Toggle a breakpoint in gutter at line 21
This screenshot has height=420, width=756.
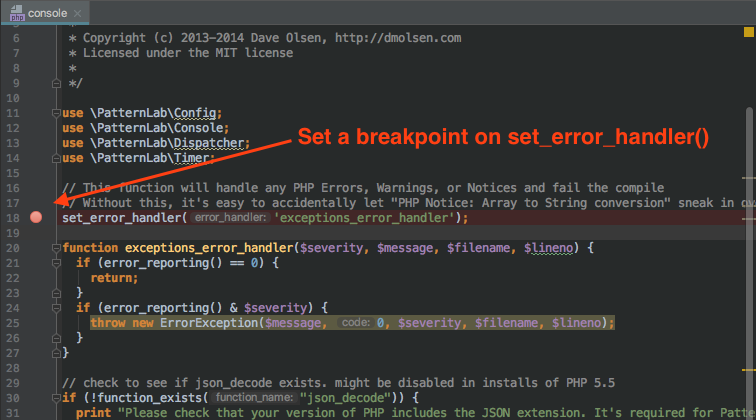36,262
